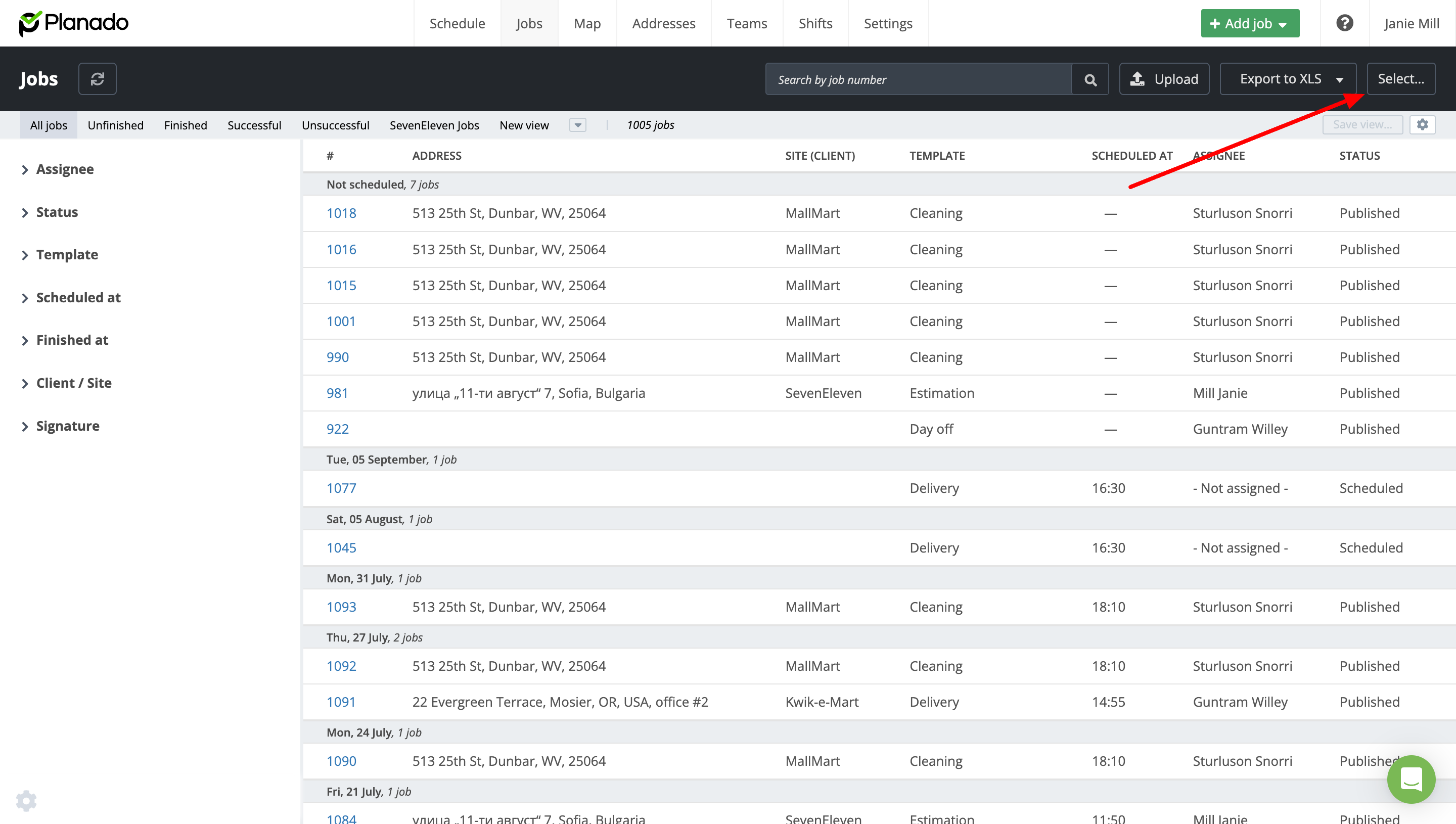Click the Select... button

(1400, 79)
